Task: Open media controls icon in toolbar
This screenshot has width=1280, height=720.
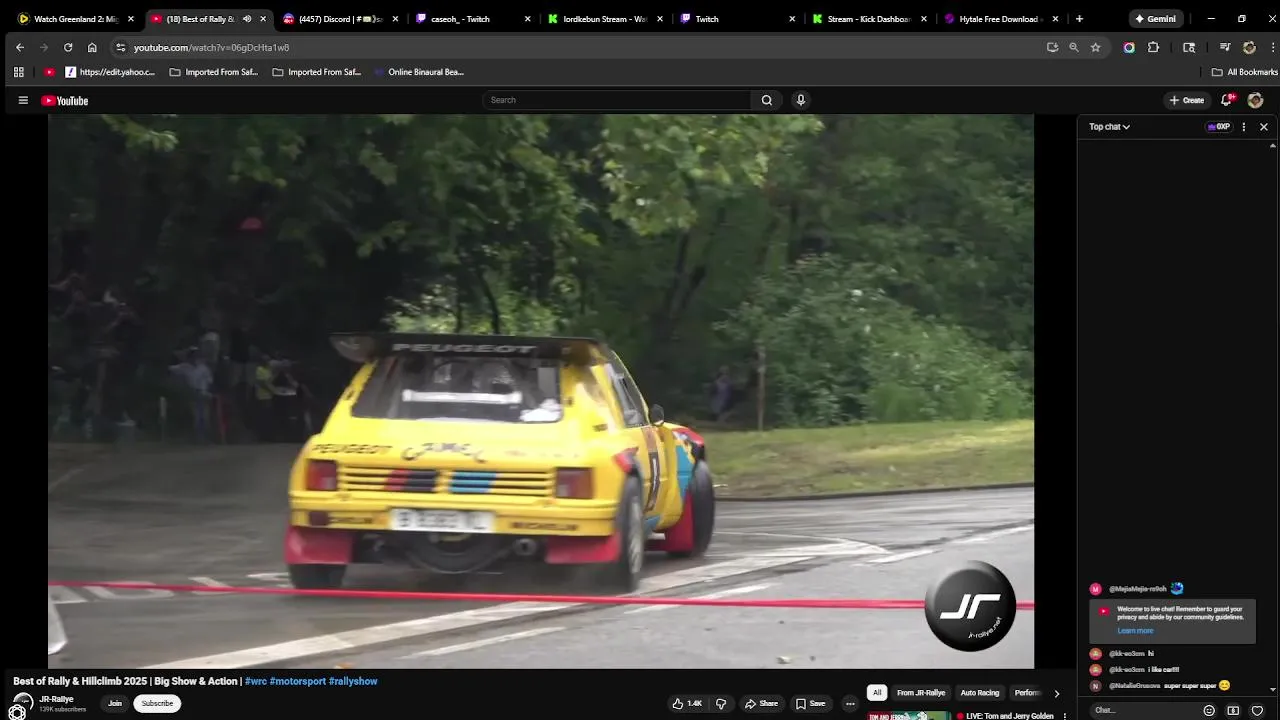Action: pyautogui.click(x=1225, y=47)
